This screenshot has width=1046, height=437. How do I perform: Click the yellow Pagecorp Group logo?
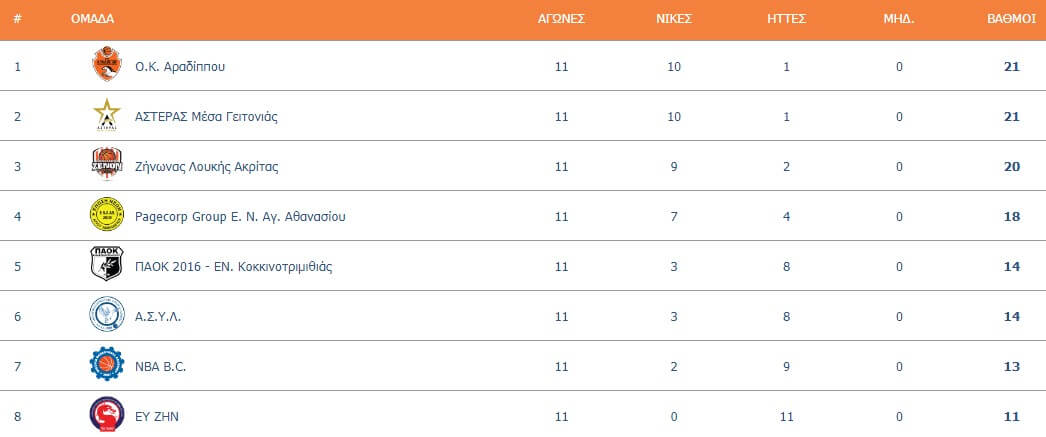[107, 215]
